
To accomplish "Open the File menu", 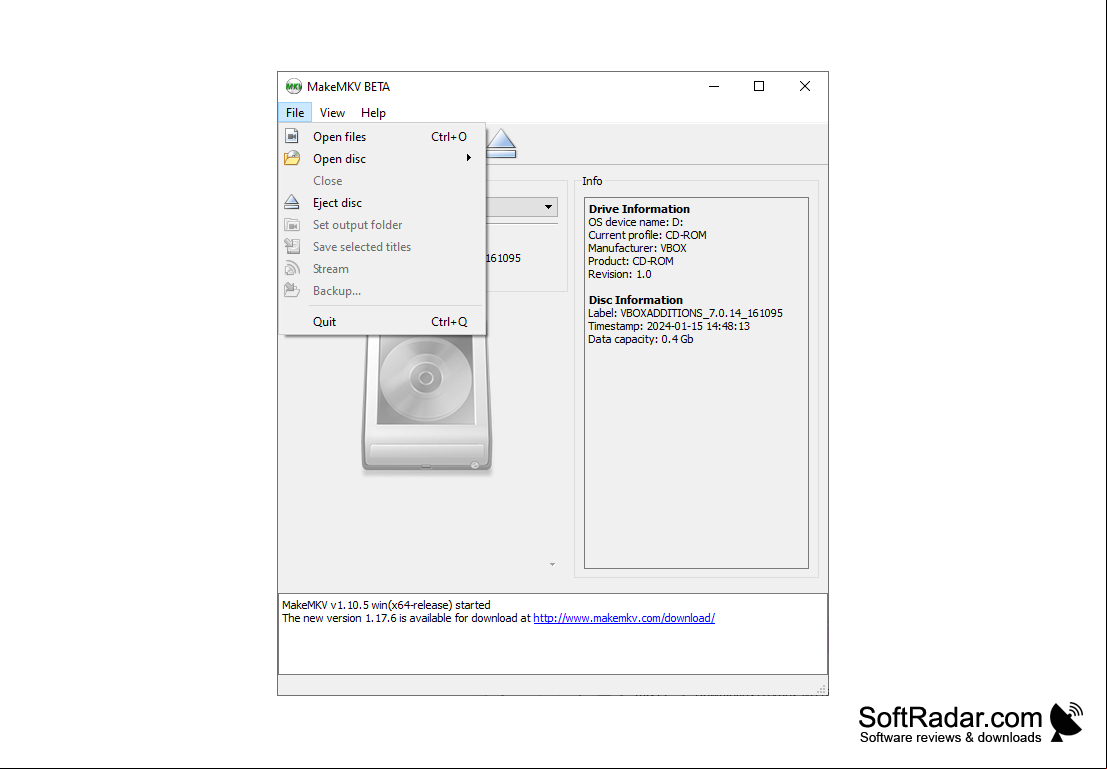I will coord(295,113).
